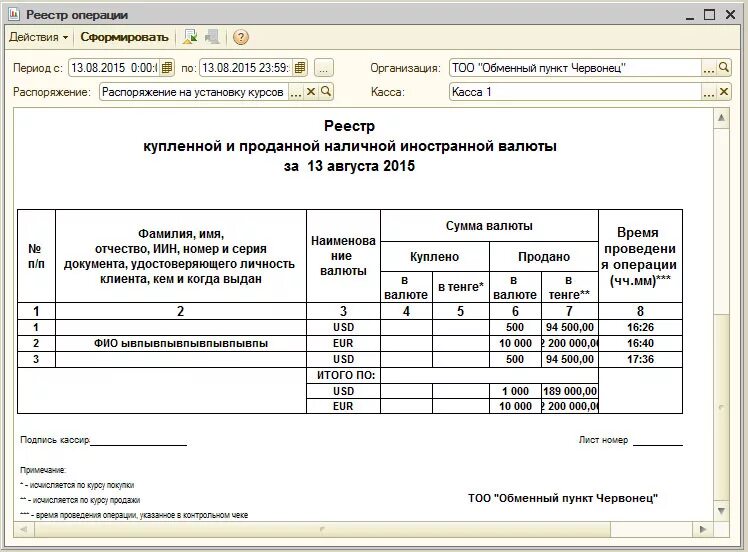Clear the Касса field with X
The height and width of the screenshot is (552, 748).
(724, 91)
